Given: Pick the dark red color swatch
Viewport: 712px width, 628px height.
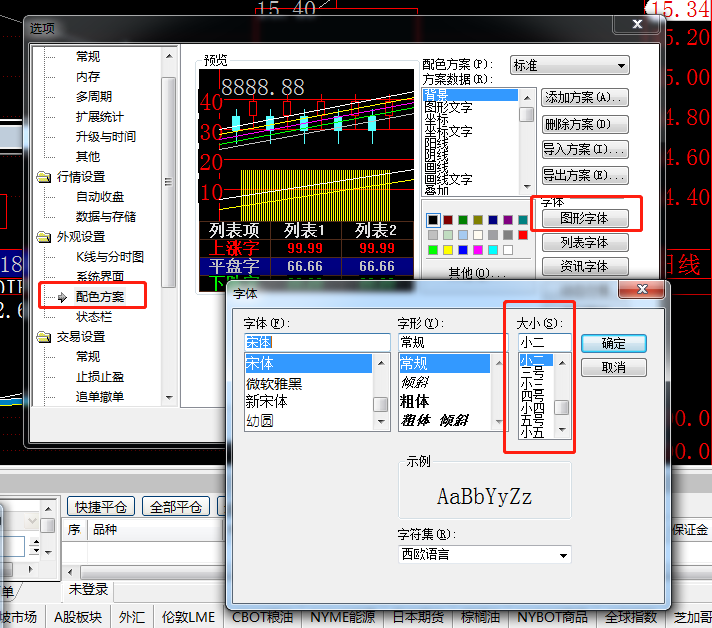Looking at the screenshot, I should click(x=448, y=220).
